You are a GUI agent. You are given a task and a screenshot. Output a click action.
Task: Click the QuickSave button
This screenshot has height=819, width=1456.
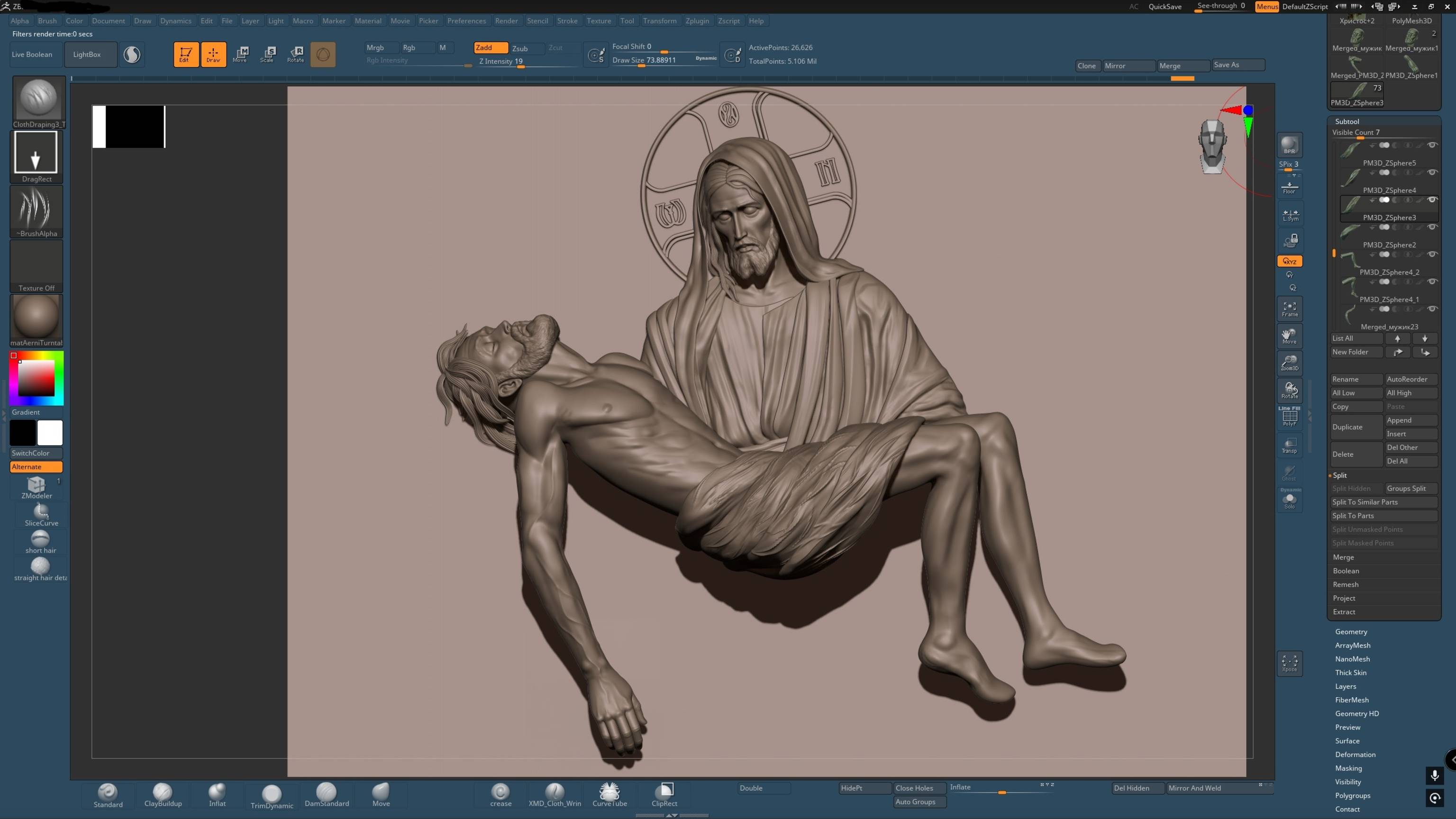click(x=1165, y=7)
